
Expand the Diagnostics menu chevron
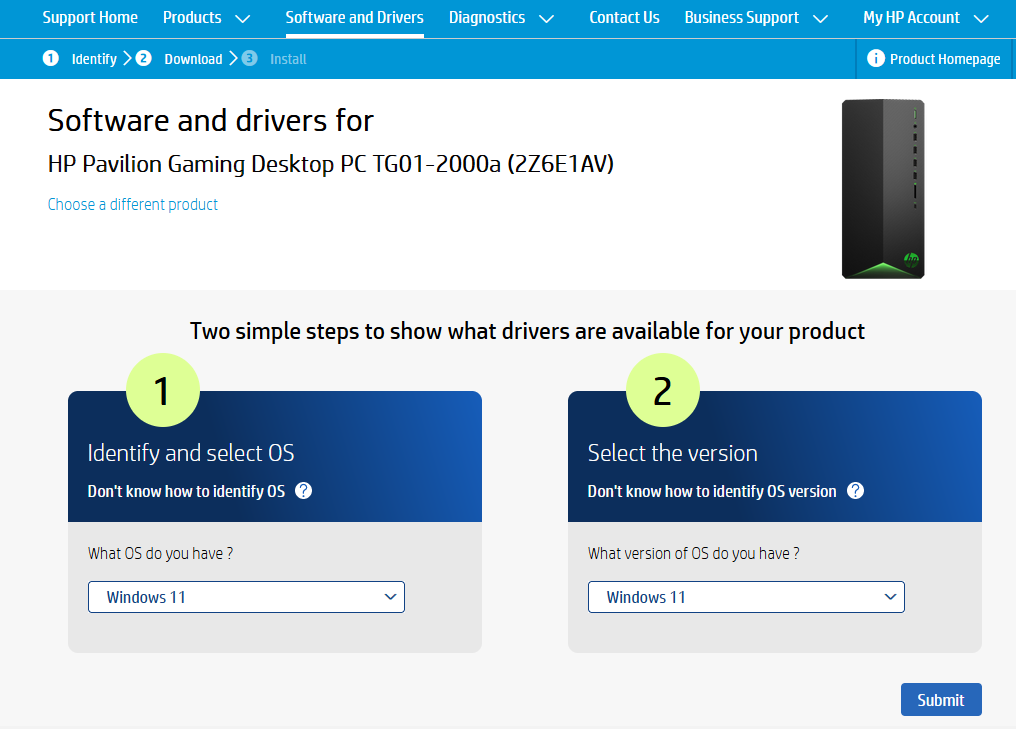click(x=546, y=18)
